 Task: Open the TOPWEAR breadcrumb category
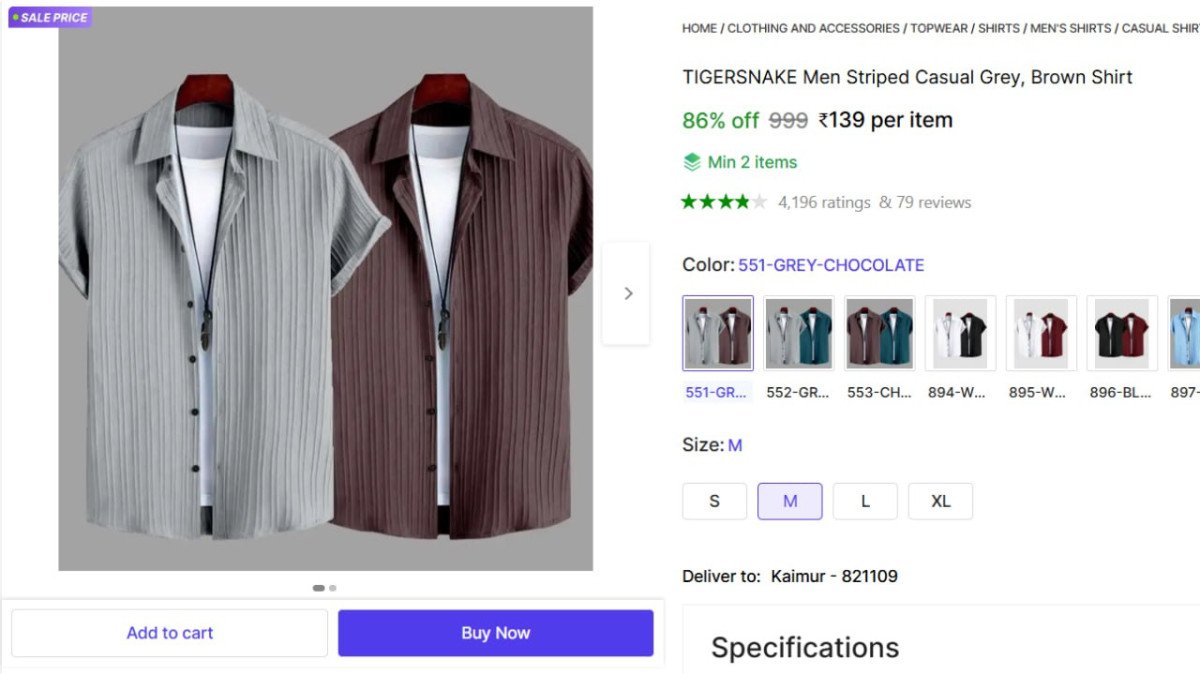(x=938, y=28)
